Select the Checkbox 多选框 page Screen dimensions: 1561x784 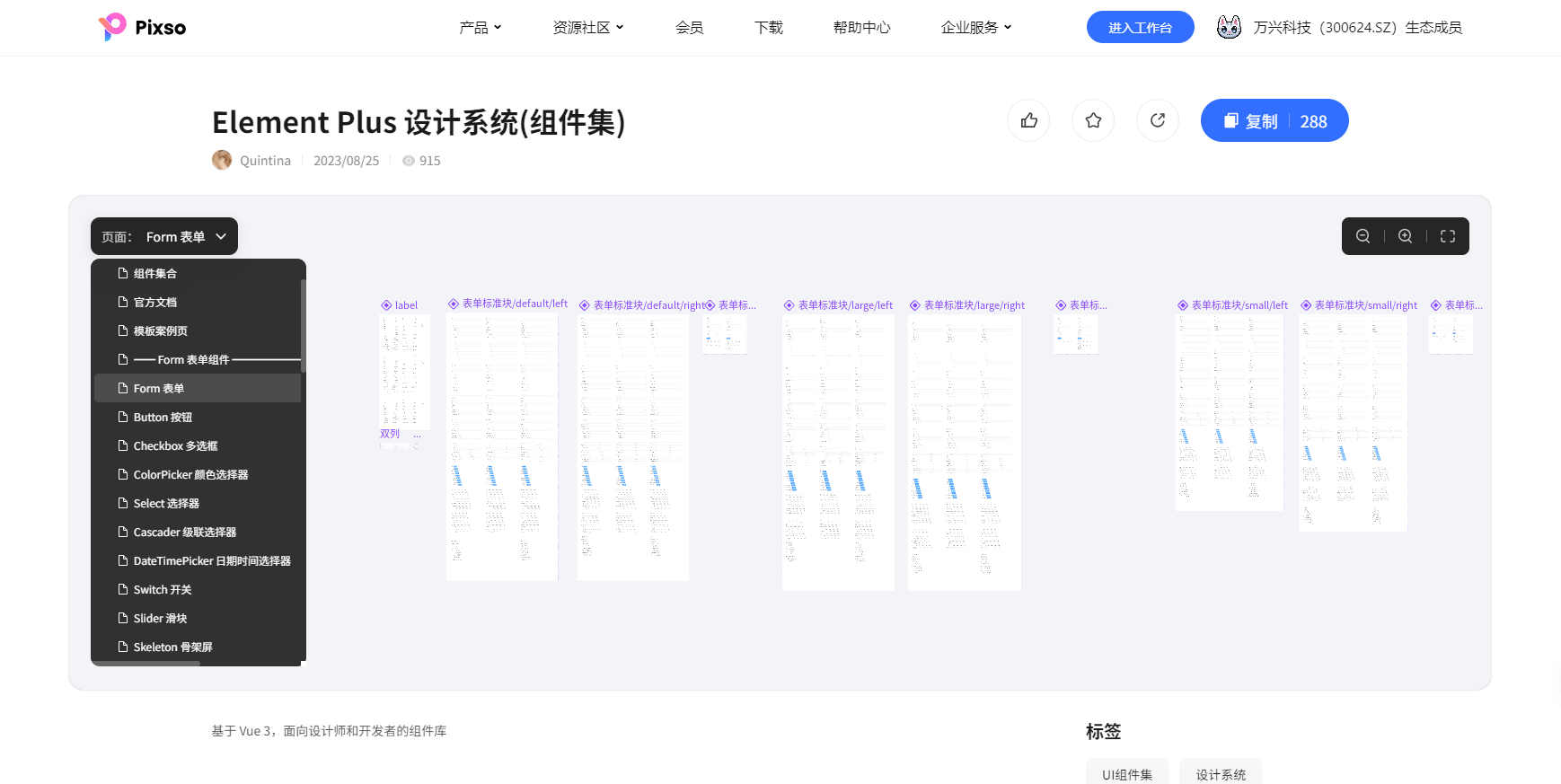click(x=175, y=446)
